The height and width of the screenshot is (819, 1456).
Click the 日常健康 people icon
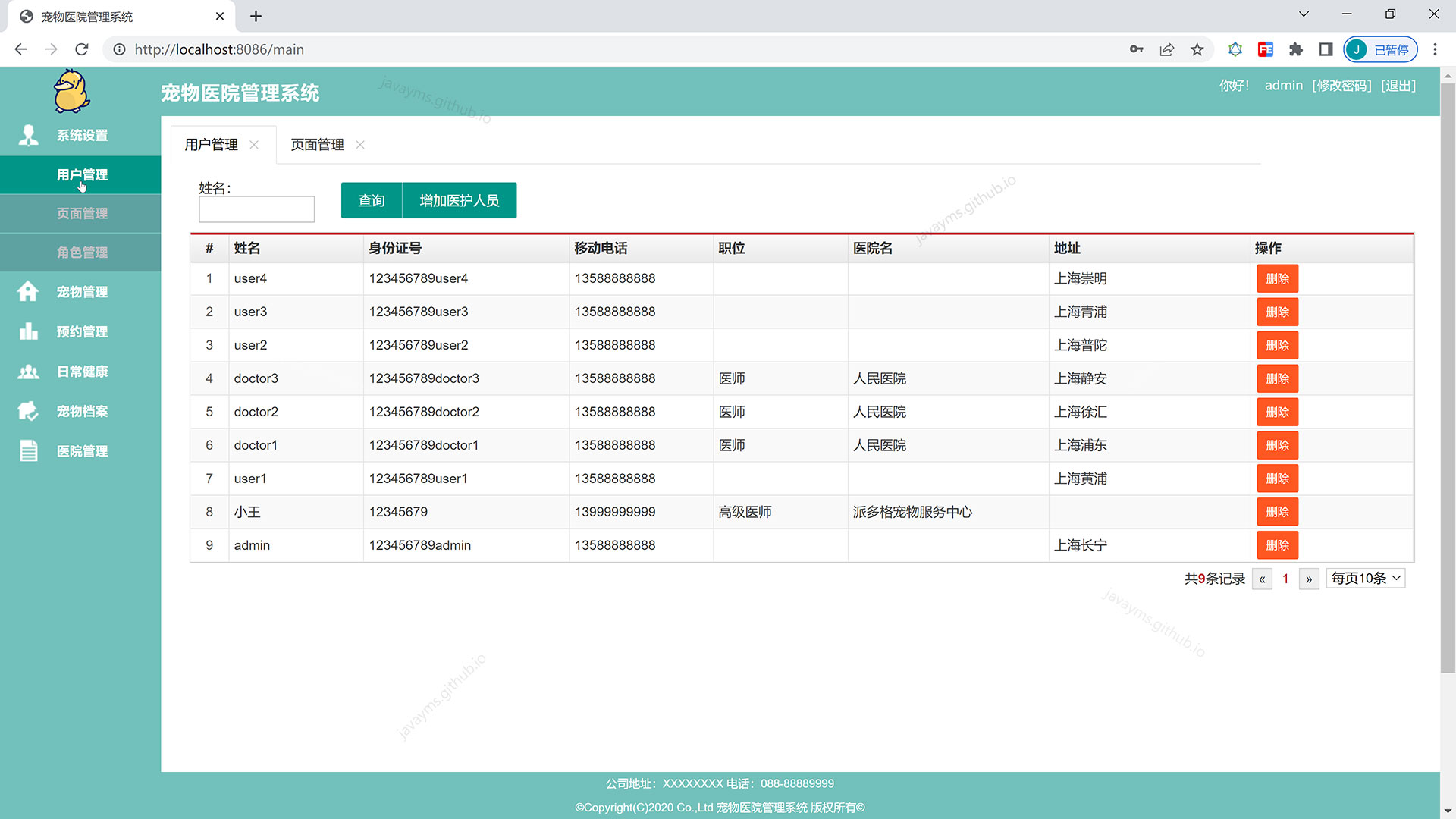[28, 371]
